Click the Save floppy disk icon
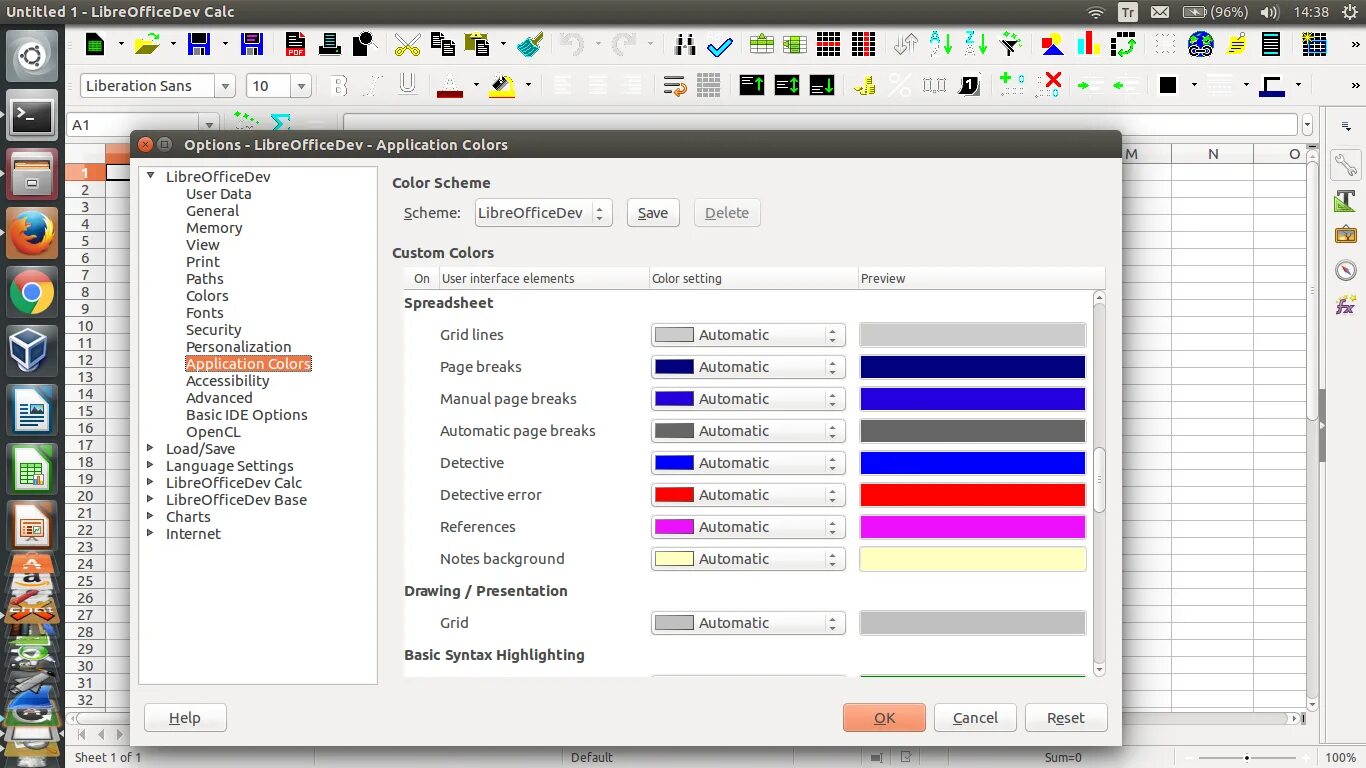 point(199,44)
